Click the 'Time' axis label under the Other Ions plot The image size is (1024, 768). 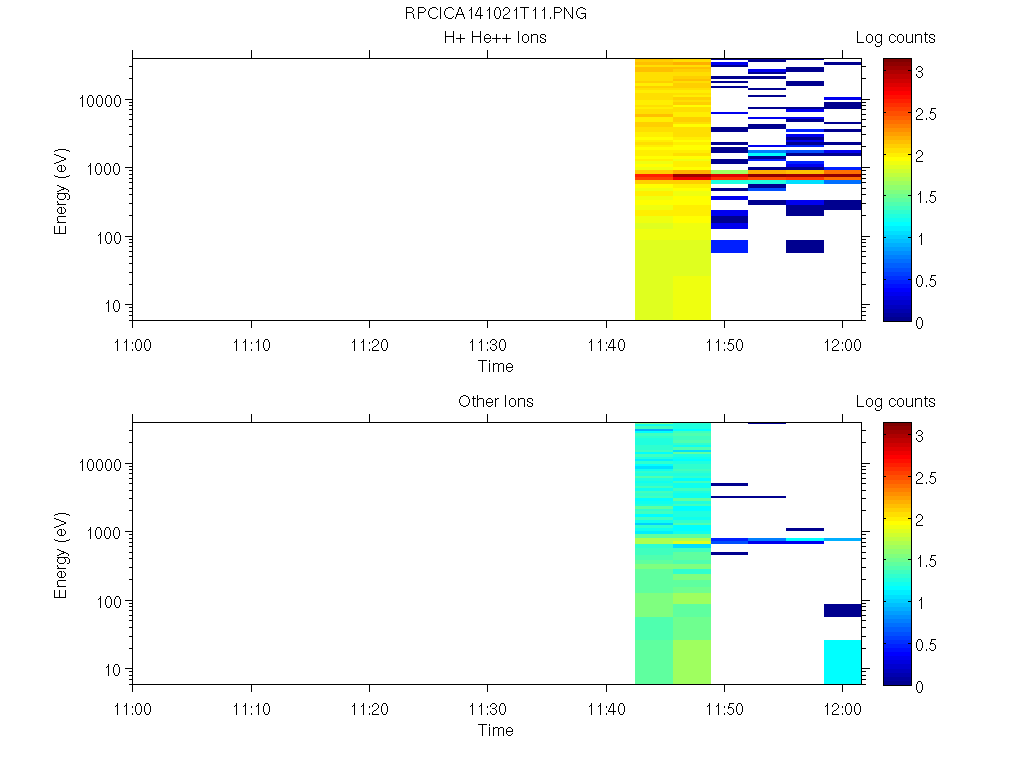(x=496, y=730)
